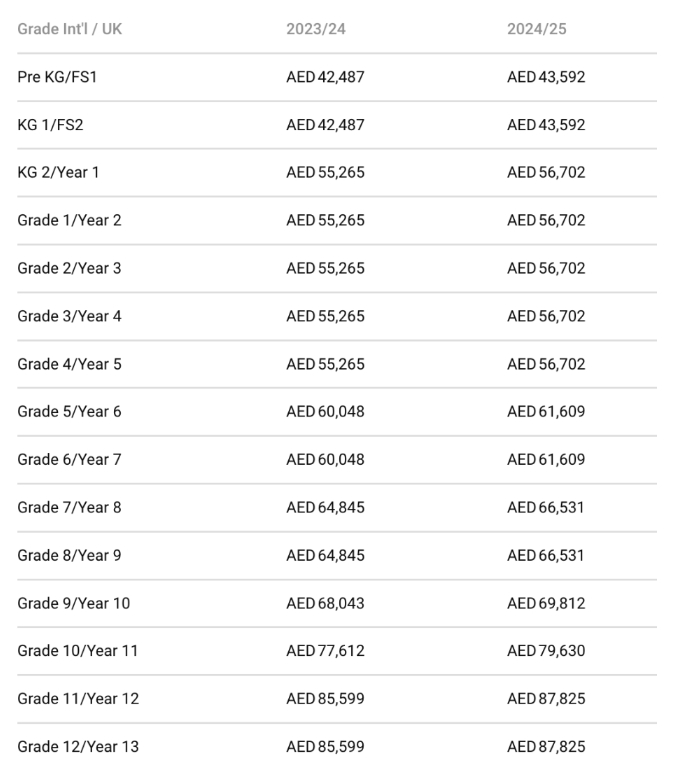Screen dimensions: 678x776
Task: Click KG 2/Year 1 grade label
Action: pos(58,172)
